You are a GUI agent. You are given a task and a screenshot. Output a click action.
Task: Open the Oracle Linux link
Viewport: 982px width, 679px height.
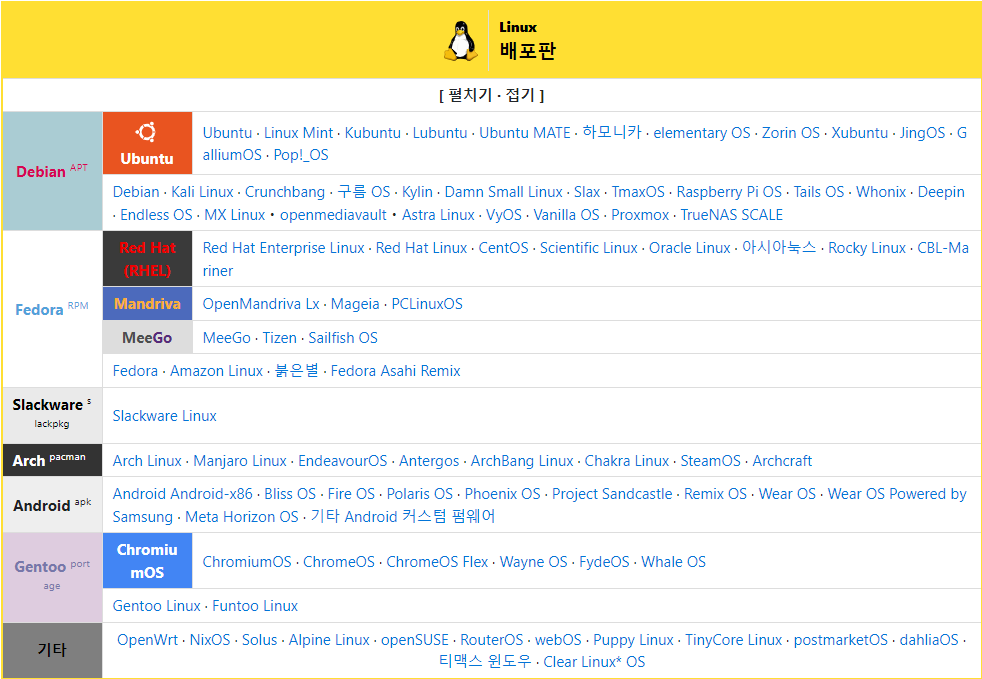tap(690, 248)
